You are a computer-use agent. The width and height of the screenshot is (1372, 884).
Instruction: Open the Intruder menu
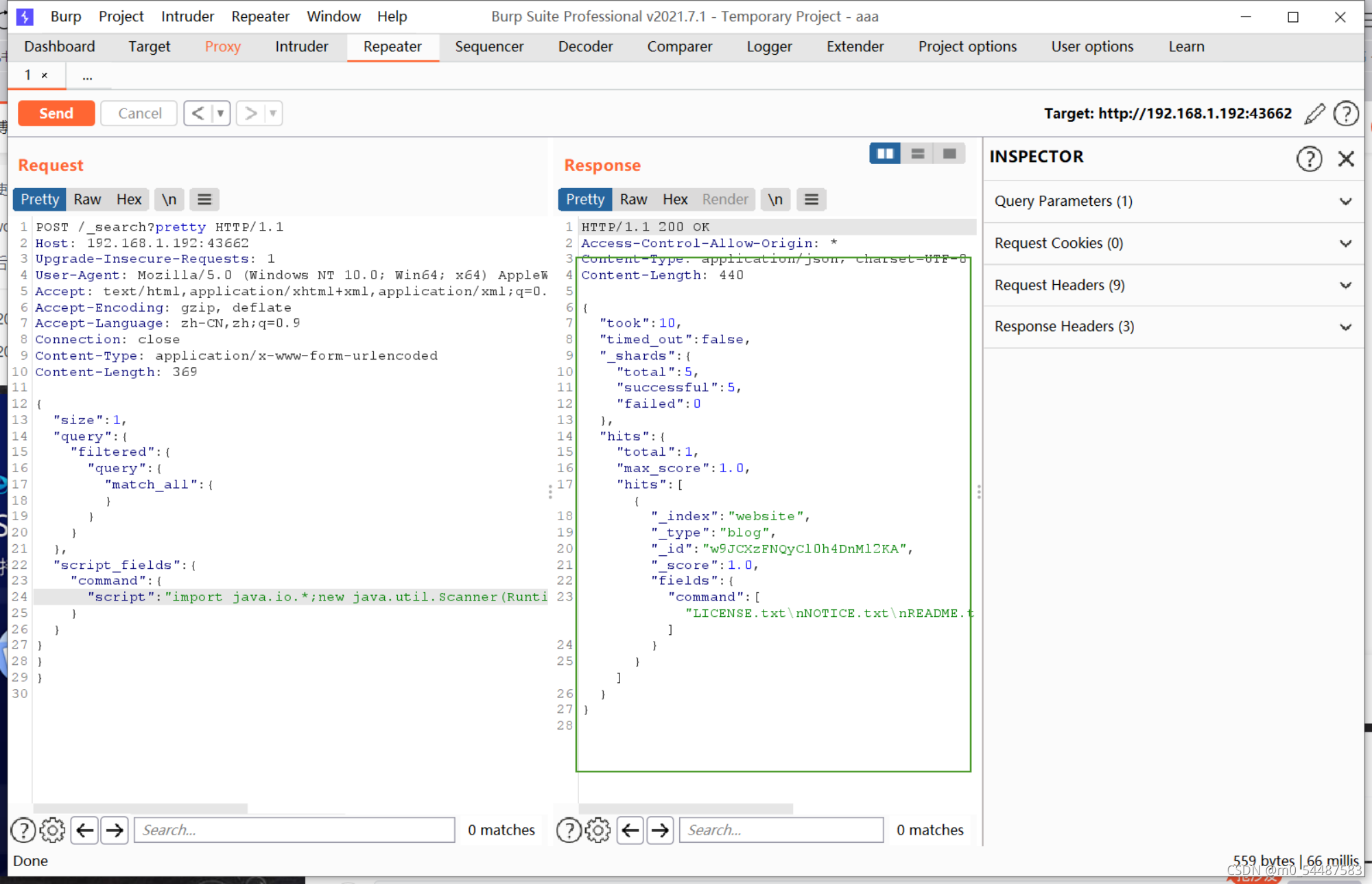[187, 16]
